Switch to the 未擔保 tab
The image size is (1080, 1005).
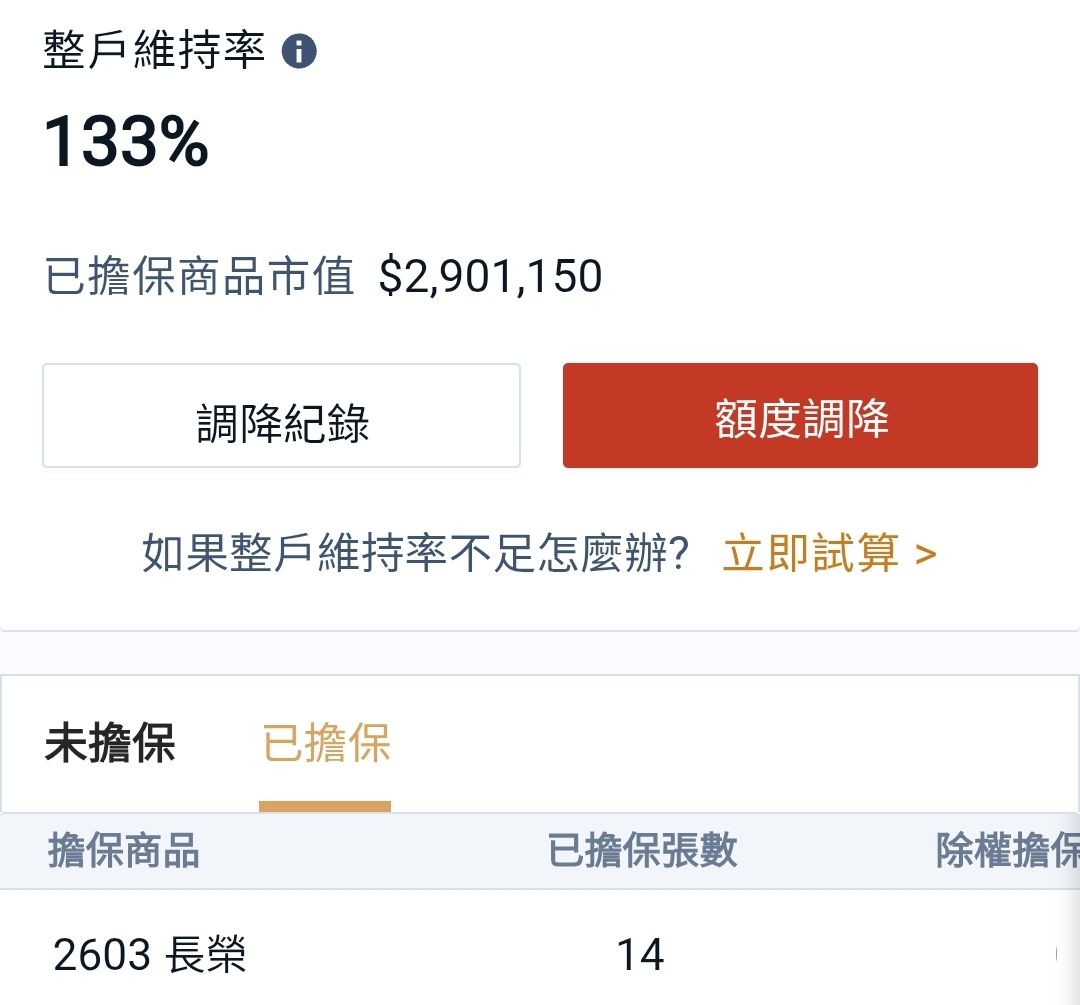110,745
